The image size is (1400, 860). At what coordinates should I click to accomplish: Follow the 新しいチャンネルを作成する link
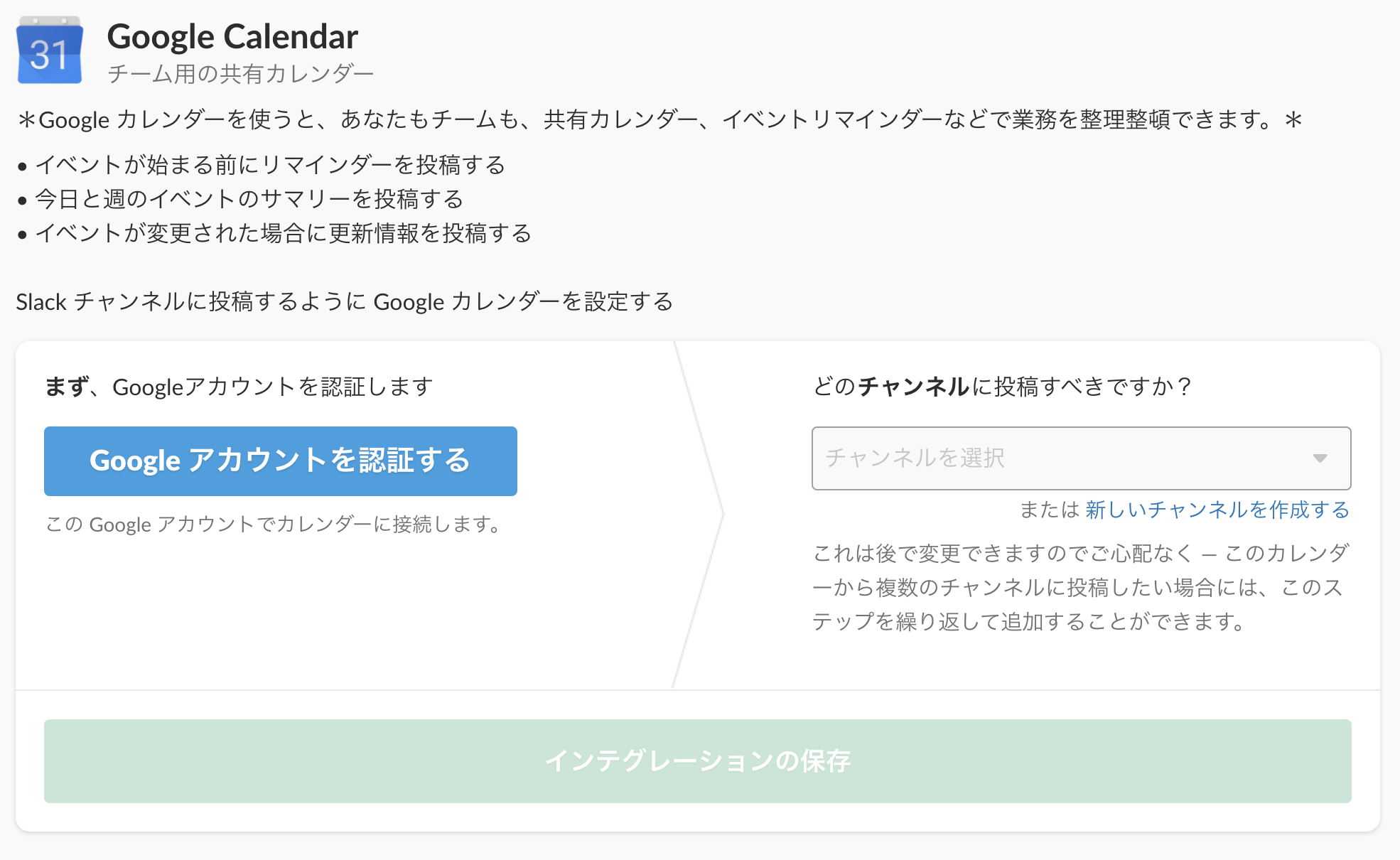pos(1217,510)
